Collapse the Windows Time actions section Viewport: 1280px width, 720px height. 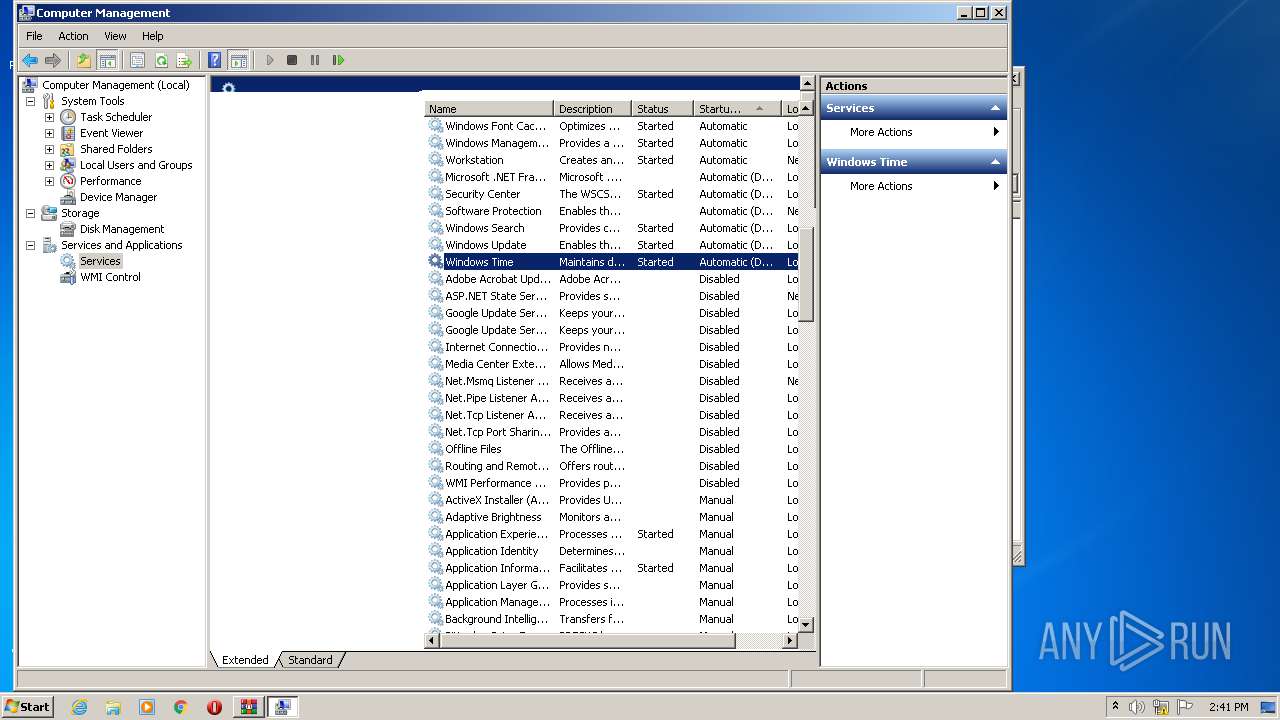[x=995, y=162]
